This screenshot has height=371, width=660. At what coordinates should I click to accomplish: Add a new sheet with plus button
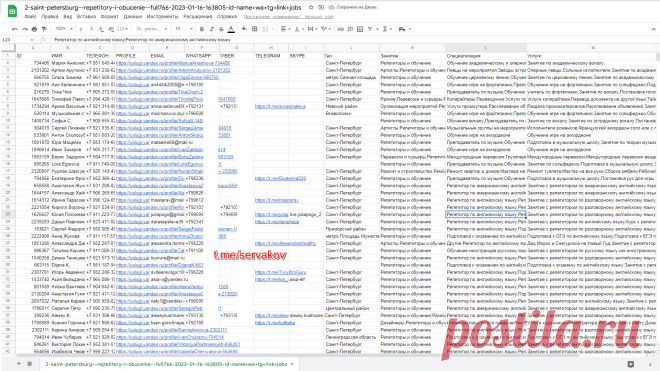(x=19, y=363)
